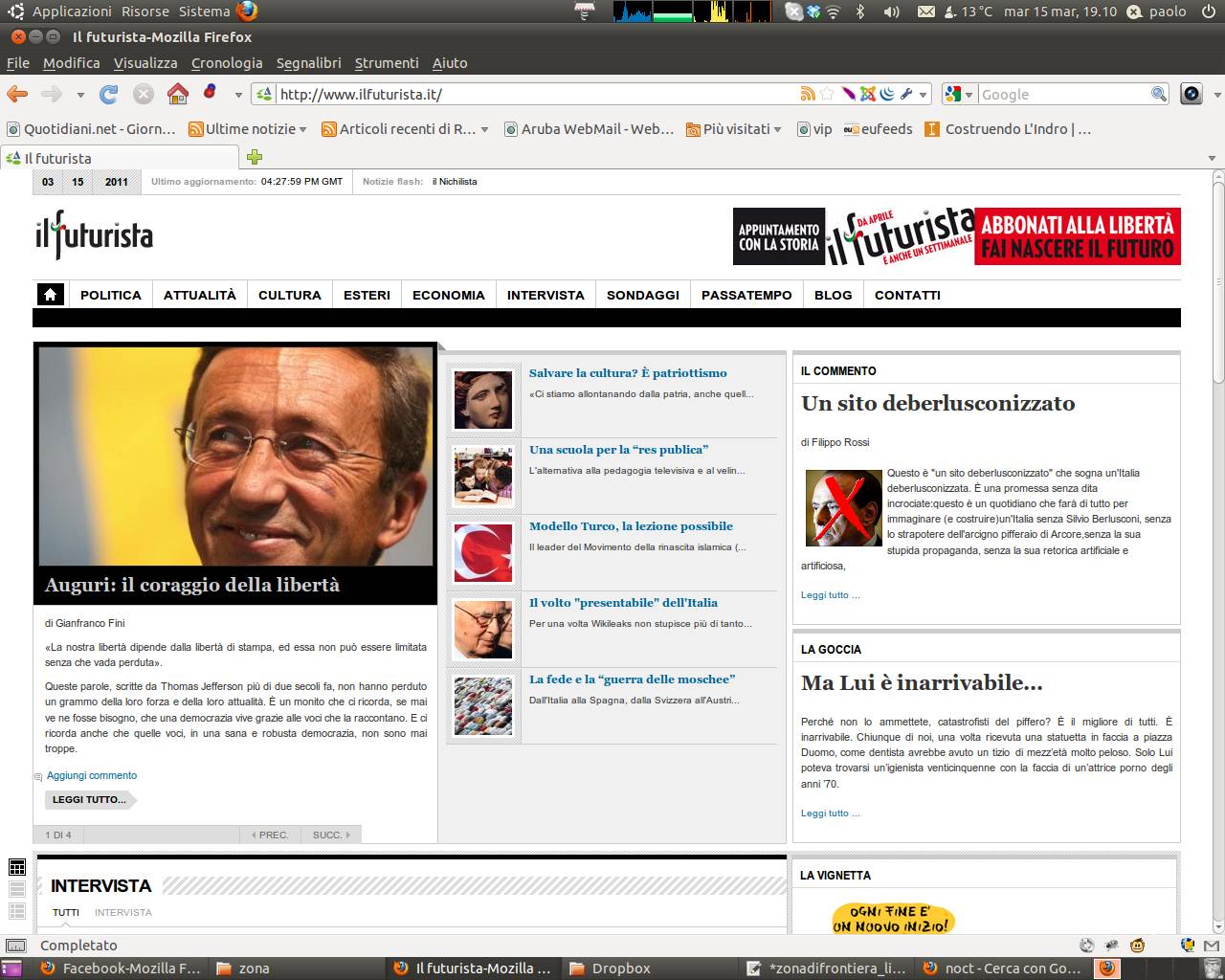Open the Visualizza menu

145,62
